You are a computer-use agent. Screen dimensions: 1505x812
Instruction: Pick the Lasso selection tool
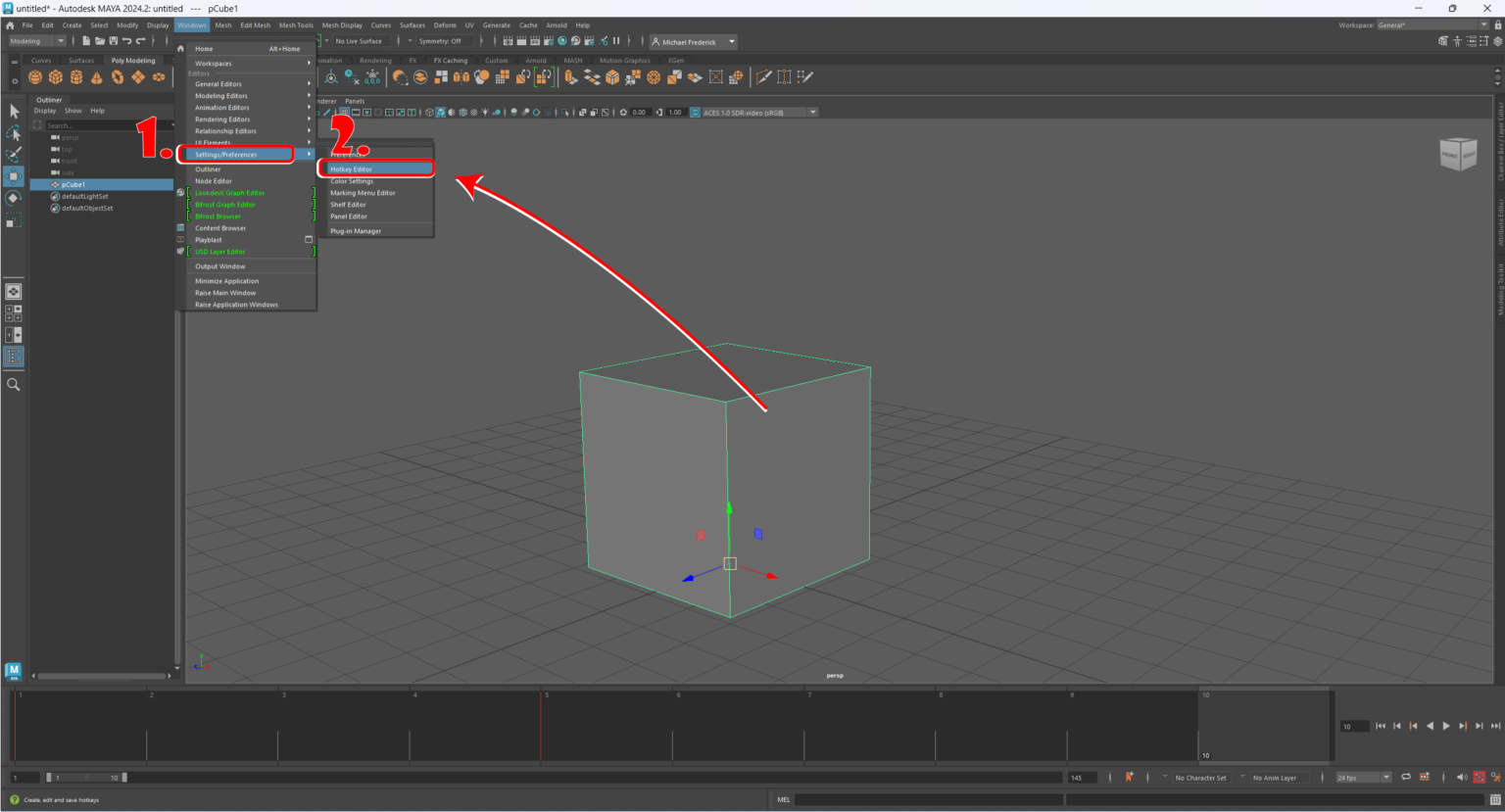click(x=14, y=133)
